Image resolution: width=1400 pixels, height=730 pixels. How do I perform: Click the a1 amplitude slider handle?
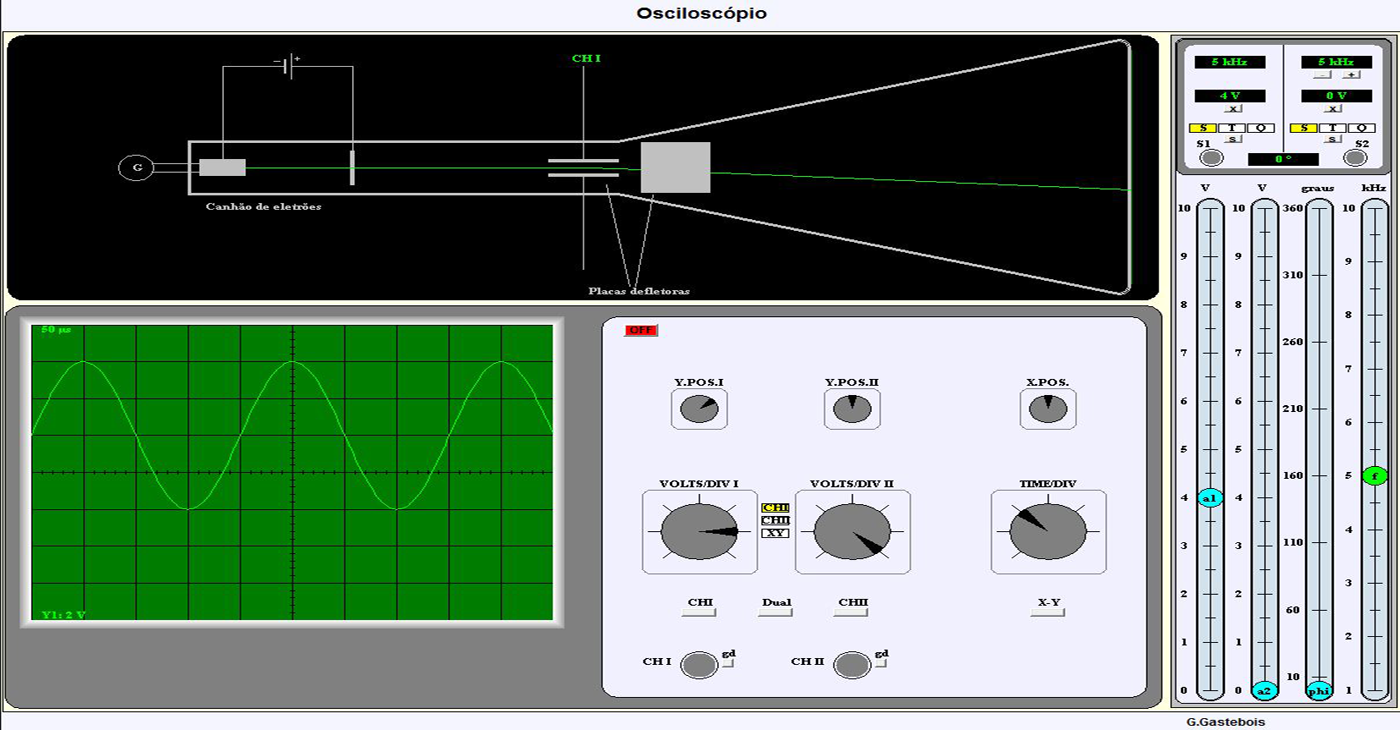pyautogui.click(x=1210, y=498)
